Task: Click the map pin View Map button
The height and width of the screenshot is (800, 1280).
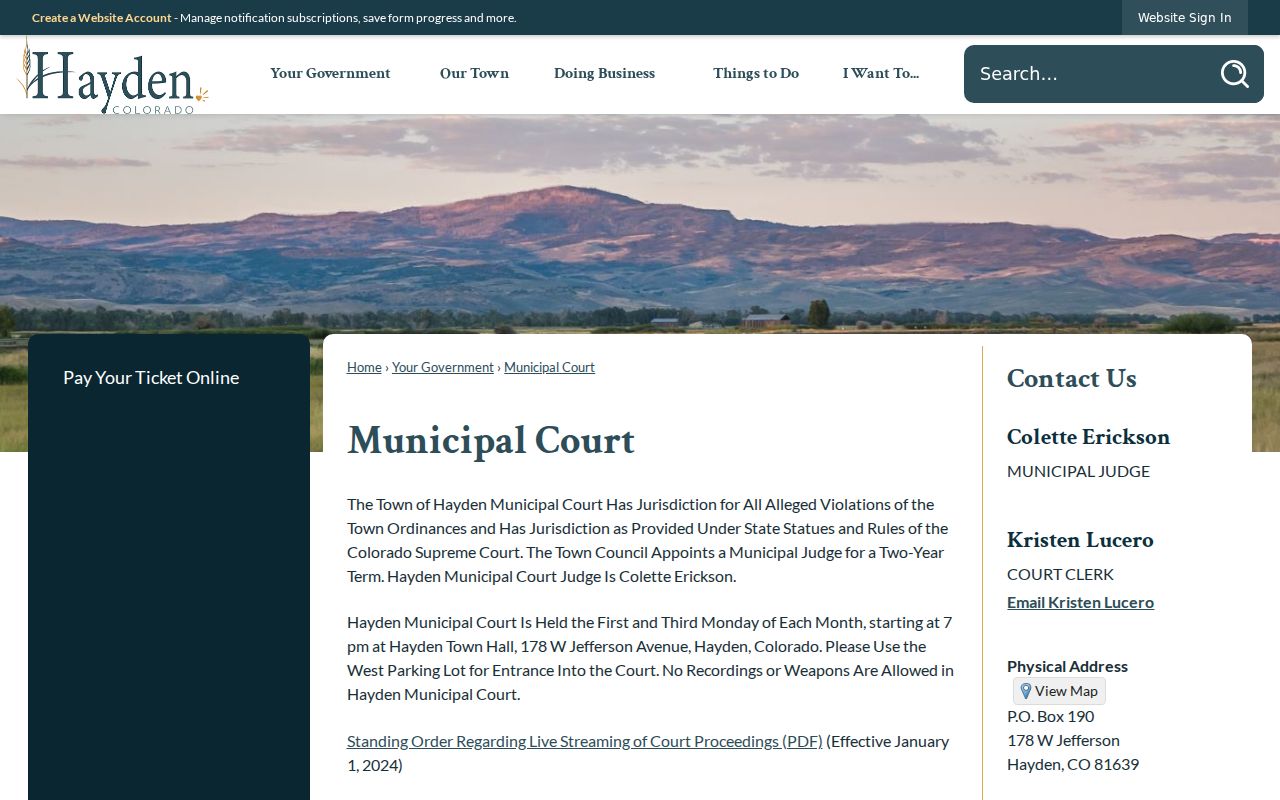Action: (x=1059, y=691)
